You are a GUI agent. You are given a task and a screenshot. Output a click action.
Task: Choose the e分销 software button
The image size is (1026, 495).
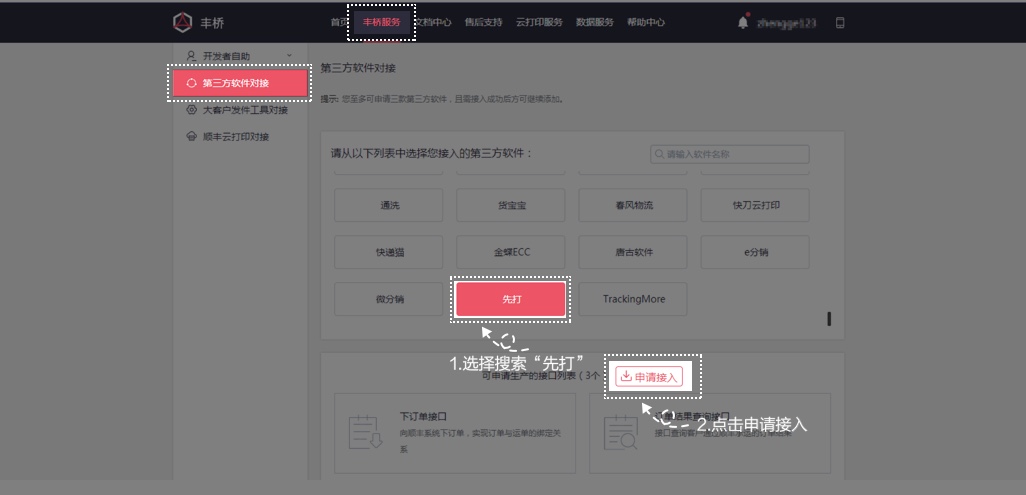[x=755, y=252]
